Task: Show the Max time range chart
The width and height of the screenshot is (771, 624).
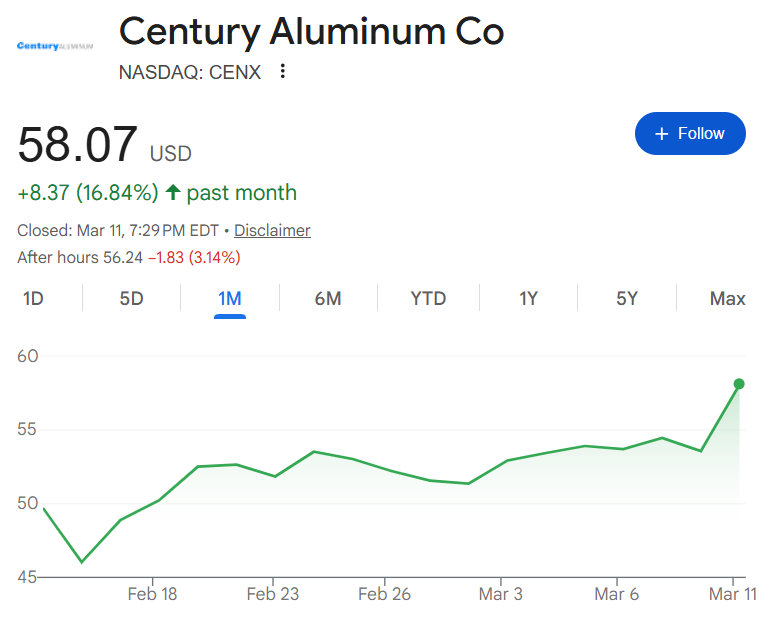Action: point(727,298)
